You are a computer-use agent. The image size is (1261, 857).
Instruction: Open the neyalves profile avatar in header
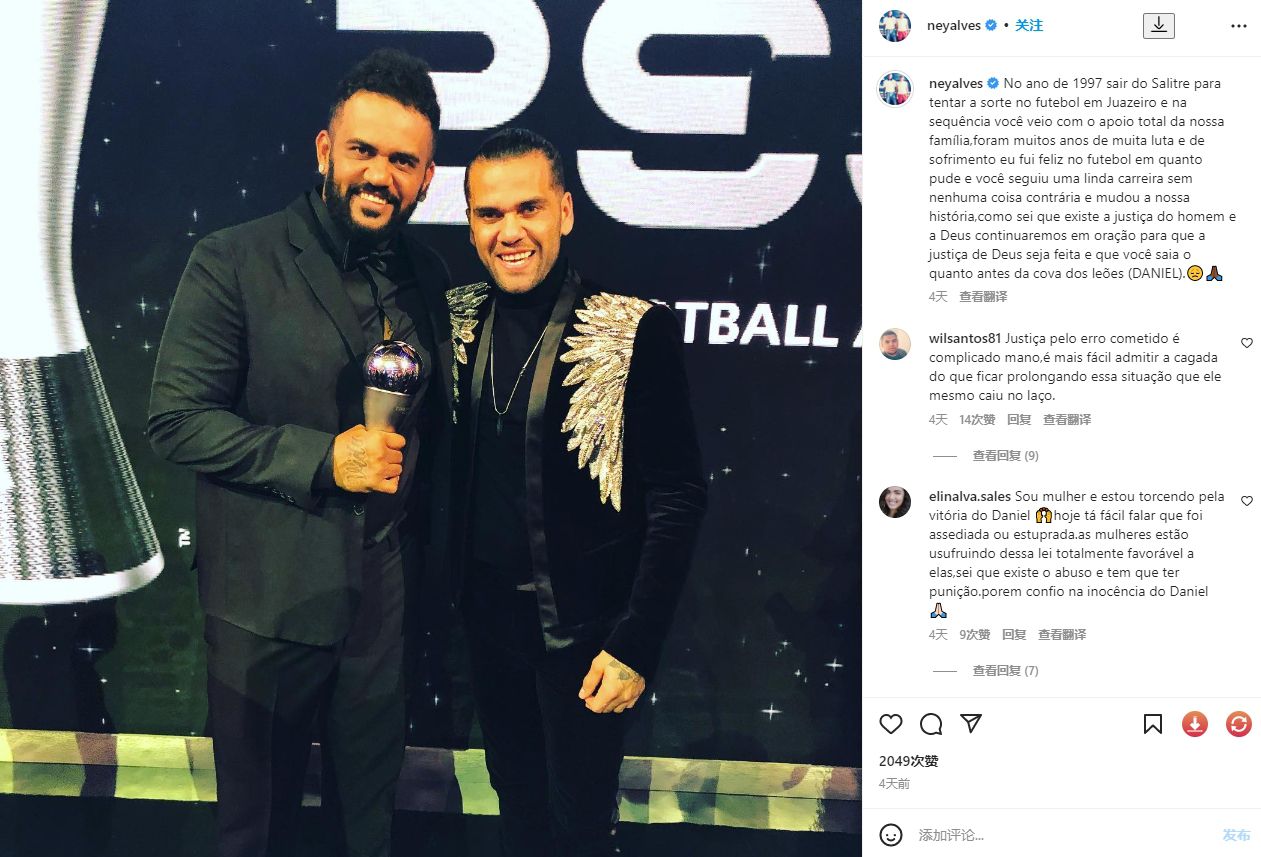(x=895, y=26)
